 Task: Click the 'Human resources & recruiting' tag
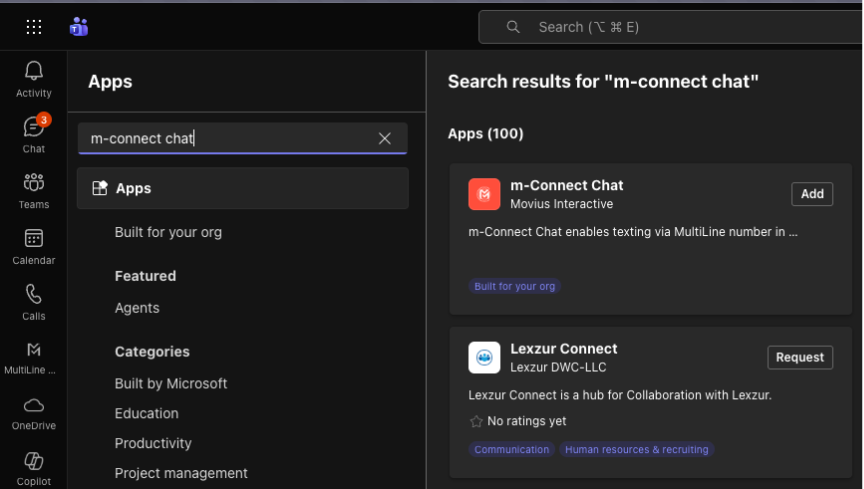[636, 449]
